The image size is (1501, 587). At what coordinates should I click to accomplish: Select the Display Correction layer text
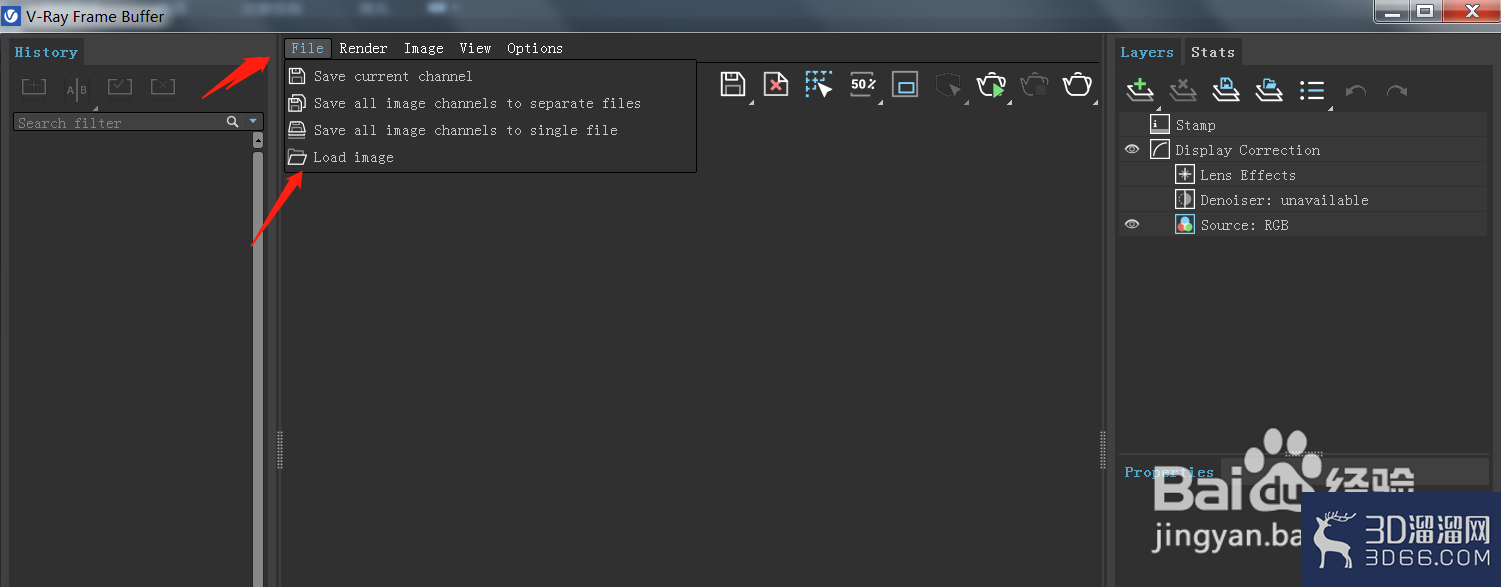coord(1248,150)
